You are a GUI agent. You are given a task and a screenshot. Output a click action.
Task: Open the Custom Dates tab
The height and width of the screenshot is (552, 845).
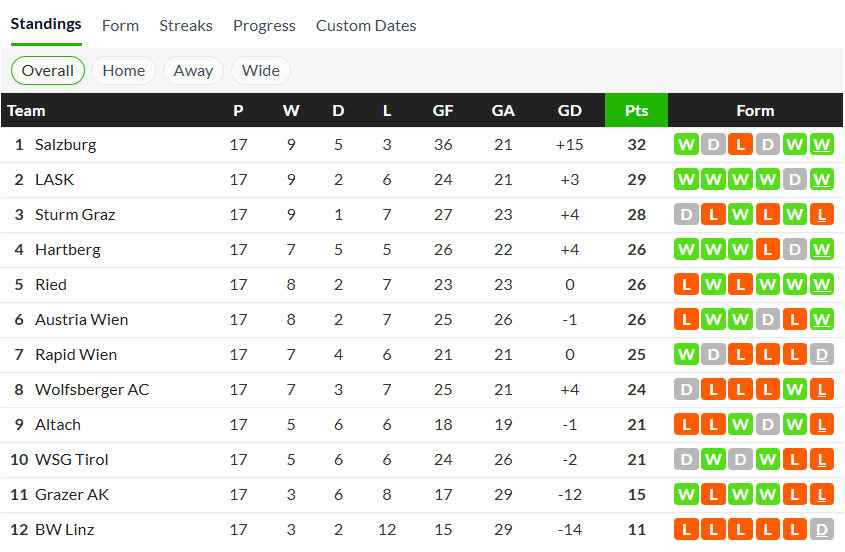pyautogui.click(x=366, y=25)
